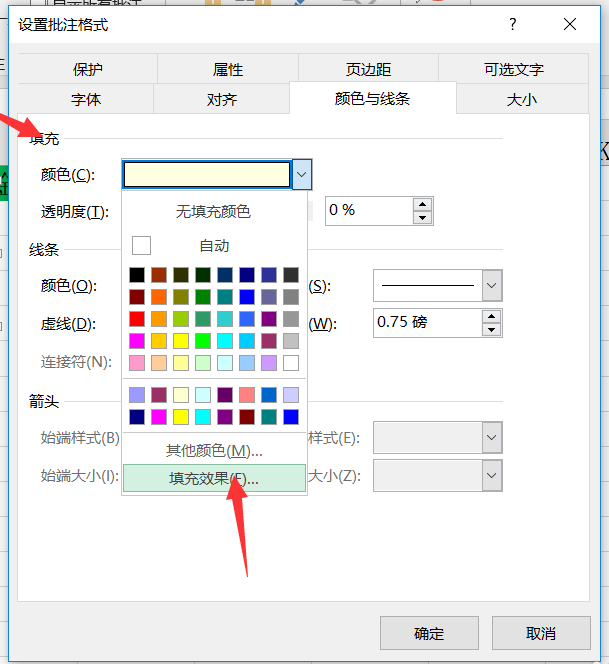This screenshot has width=609, height=664.
Task: Click the 取消 button
Action: [x=541, y=633]
